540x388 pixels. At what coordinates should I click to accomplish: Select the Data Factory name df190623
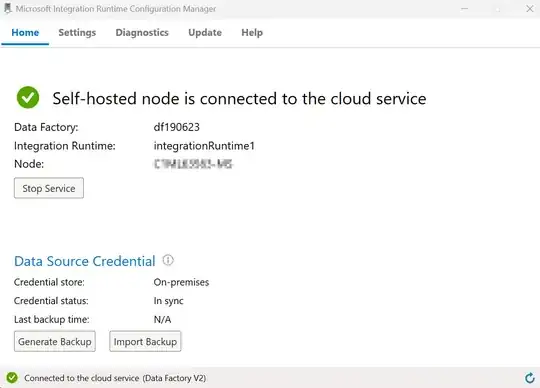177,127
